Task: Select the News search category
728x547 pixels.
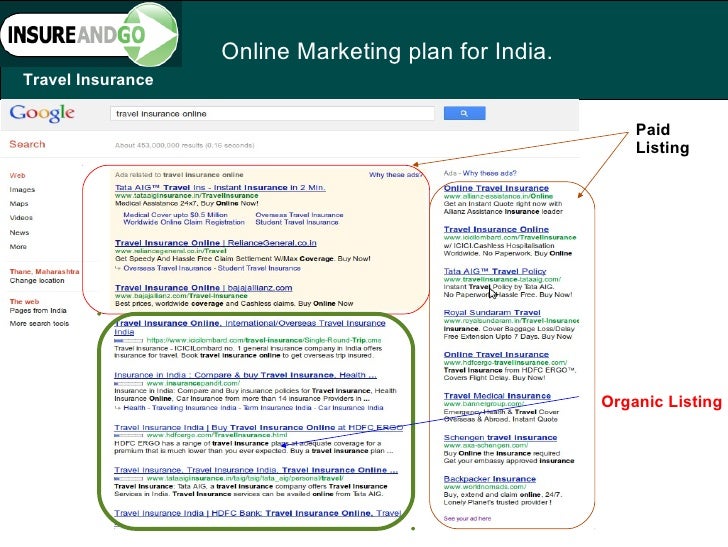Action: (x=19, y=232)
